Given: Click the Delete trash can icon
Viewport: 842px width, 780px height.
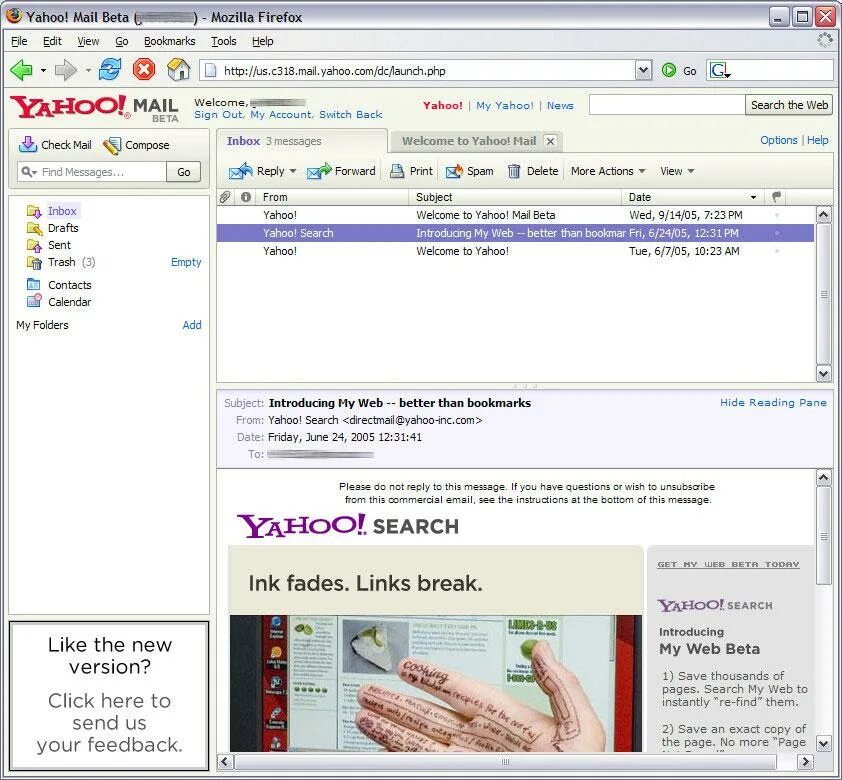Looking at the screenshot, I should click(x=514, y=171).
